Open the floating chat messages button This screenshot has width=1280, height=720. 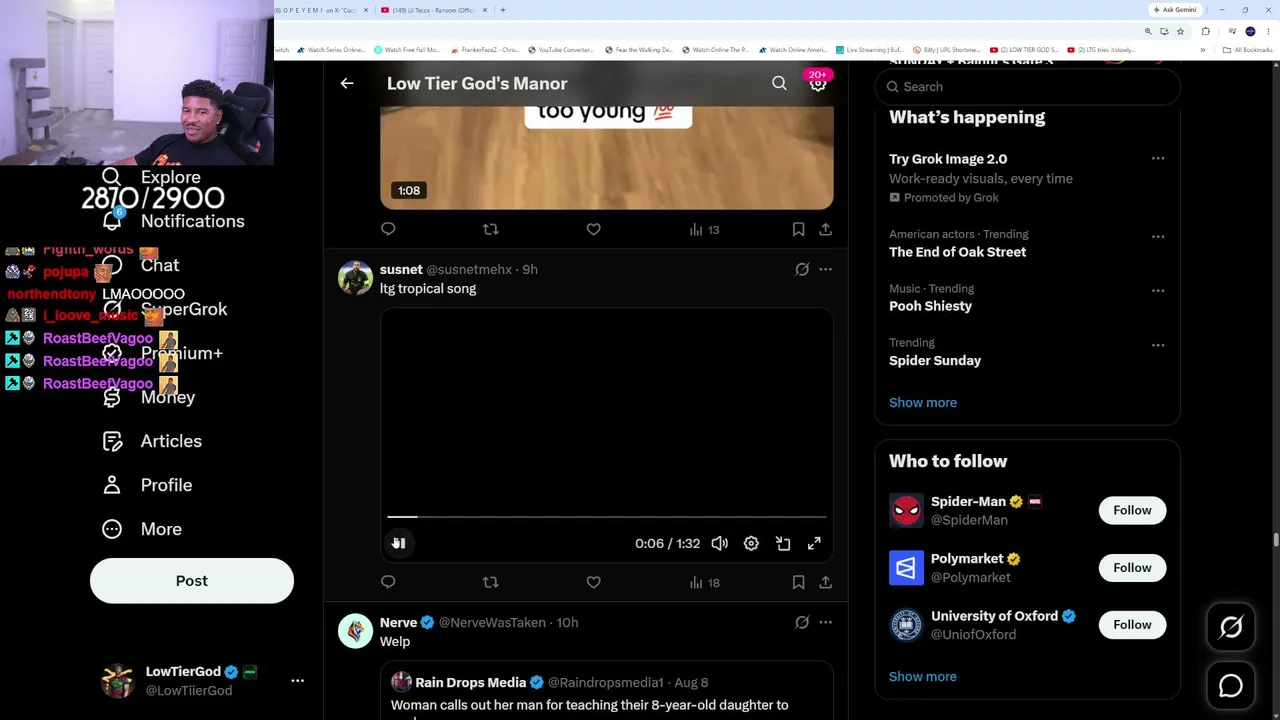coord(1231,686)
